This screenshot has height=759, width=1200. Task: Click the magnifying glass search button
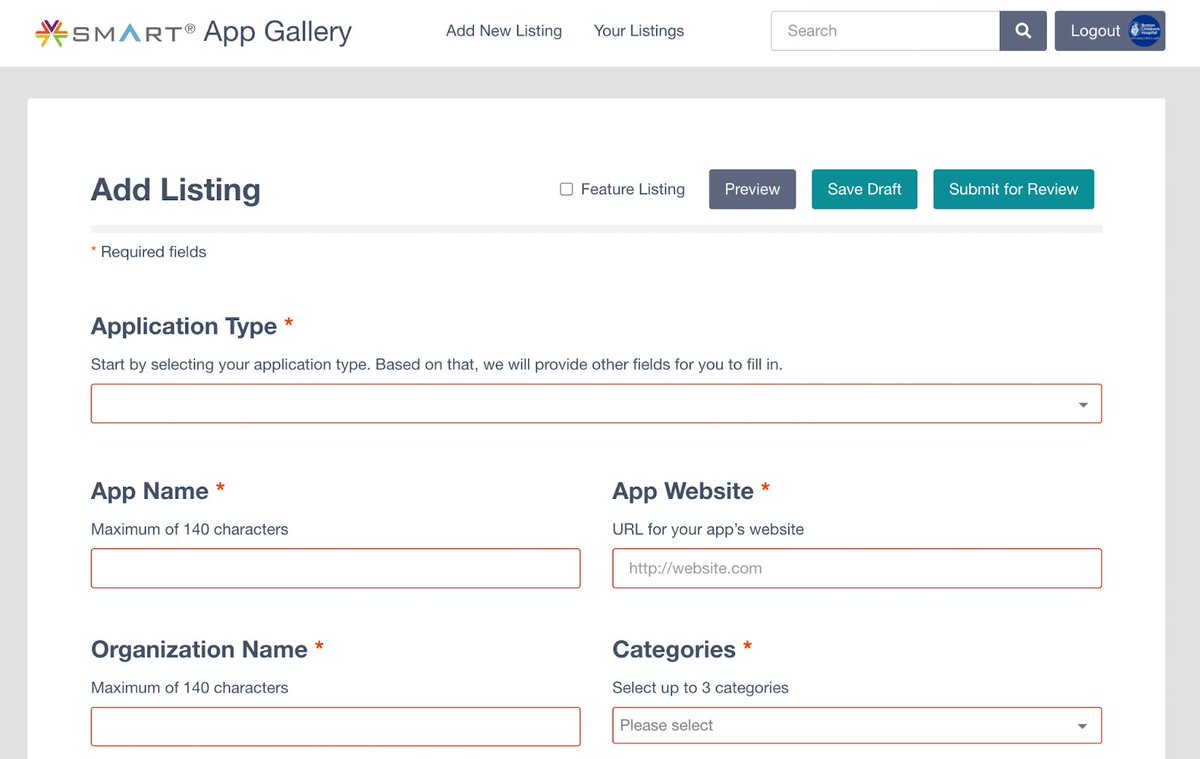tap(1023, 31)
